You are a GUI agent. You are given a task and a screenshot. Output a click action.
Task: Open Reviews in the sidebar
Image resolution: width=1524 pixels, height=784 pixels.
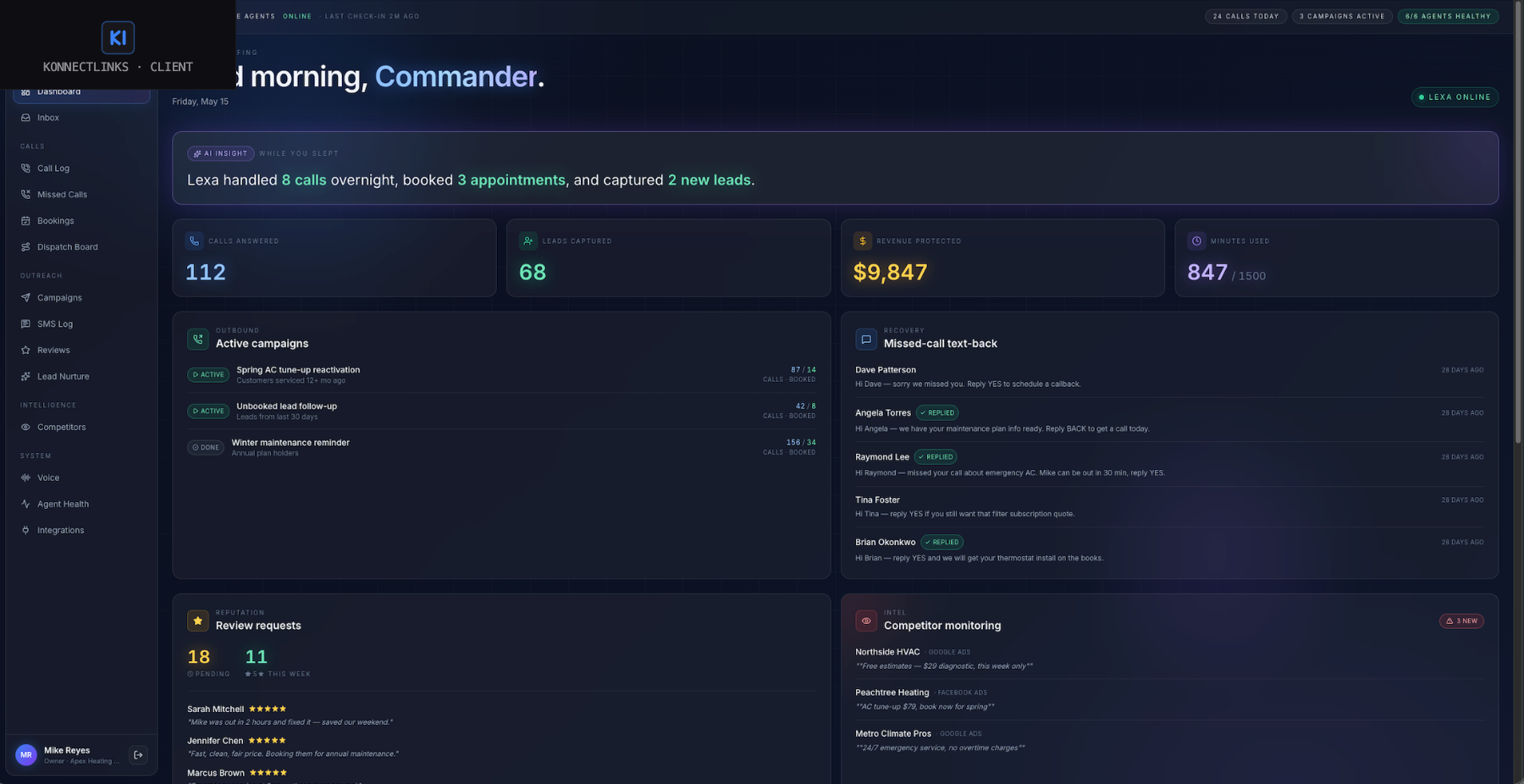pyautogui.click(x=81, y=351)
